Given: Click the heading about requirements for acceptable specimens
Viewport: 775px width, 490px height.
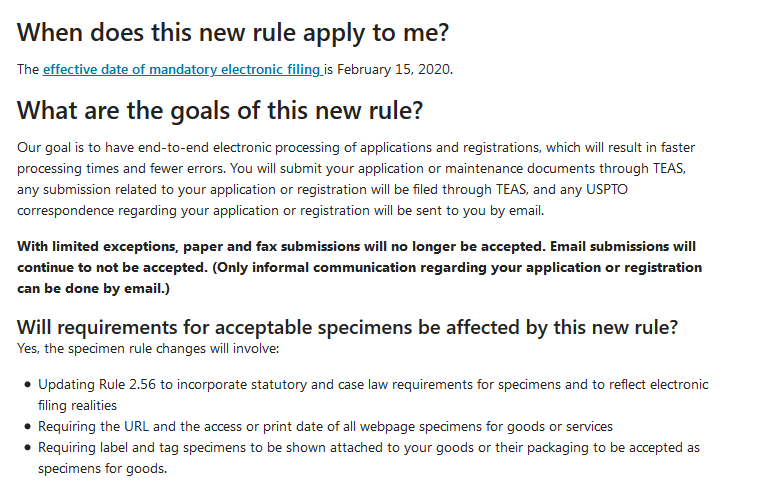Looking at the screenshot, I should (347, 327).
